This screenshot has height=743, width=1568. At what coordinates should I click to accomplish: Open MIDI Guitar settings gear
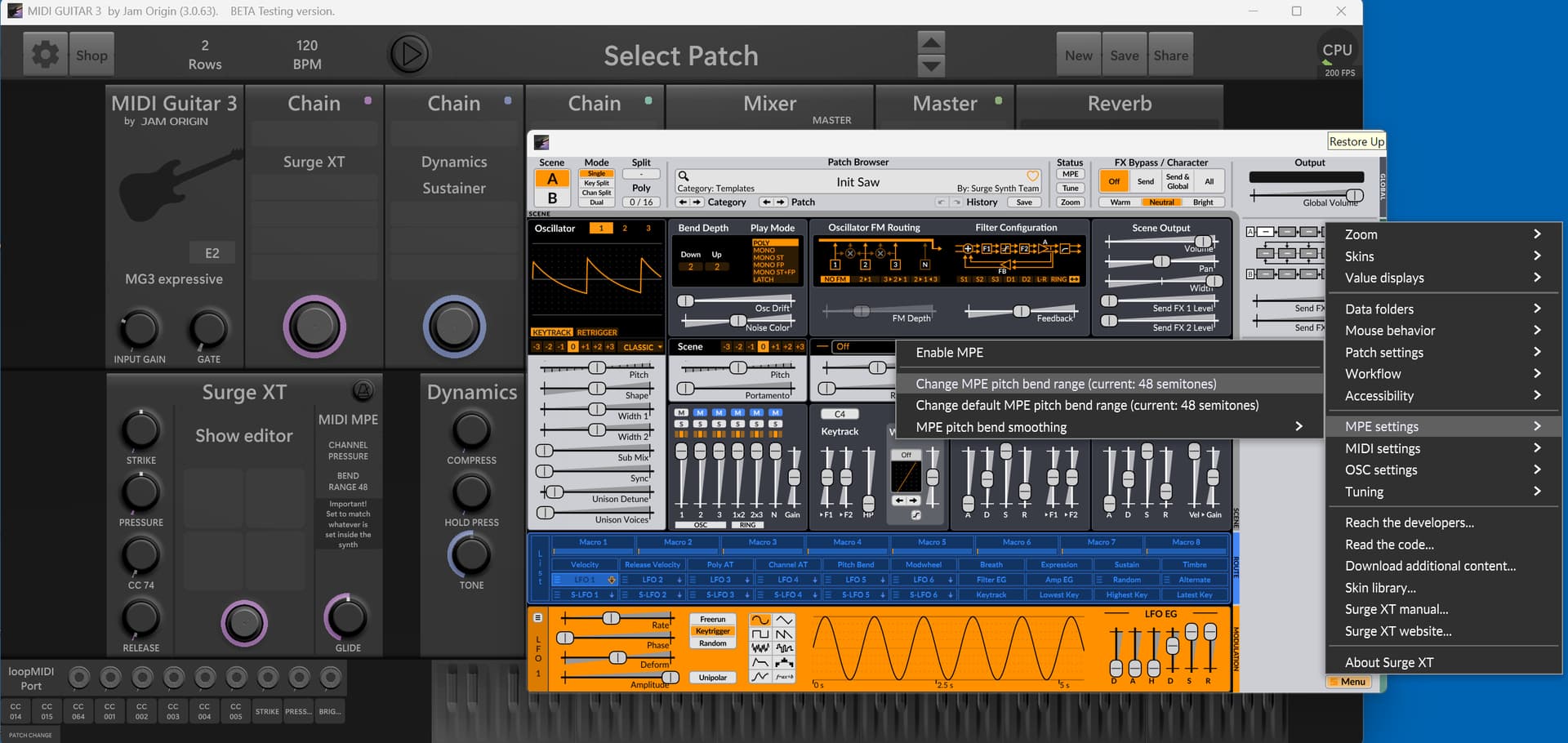[x=45, y=55]
